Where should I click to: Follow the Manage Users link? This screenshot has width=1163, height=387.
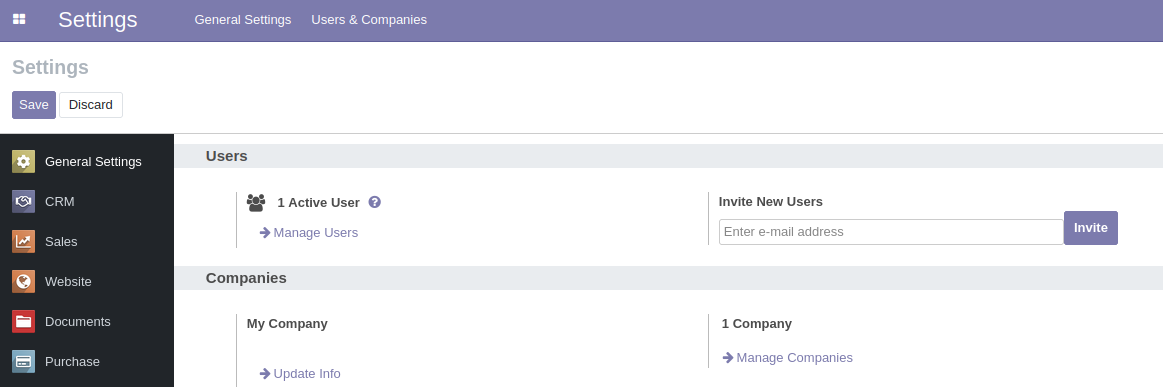309,233
